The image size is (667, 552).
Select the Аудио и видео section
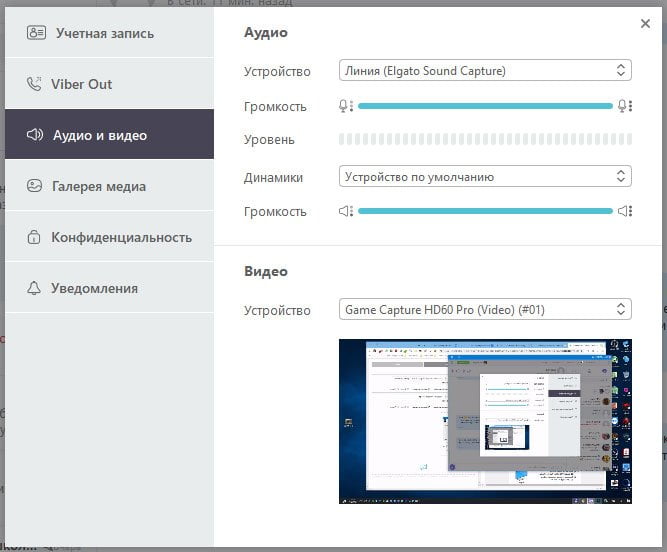(109, 134)
